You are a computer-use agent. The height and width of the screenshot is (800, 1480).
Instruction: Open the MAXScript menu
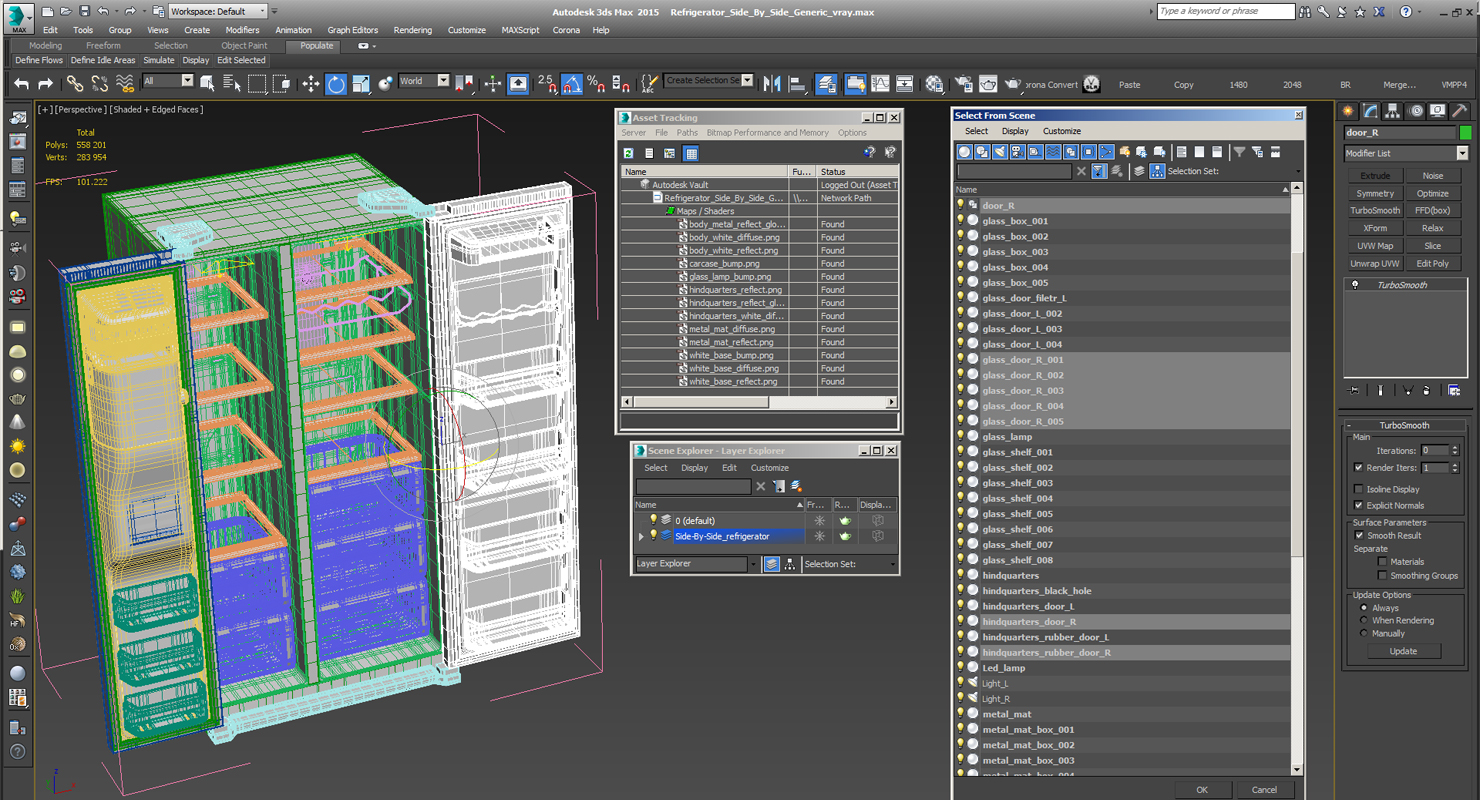pos(519,30)
